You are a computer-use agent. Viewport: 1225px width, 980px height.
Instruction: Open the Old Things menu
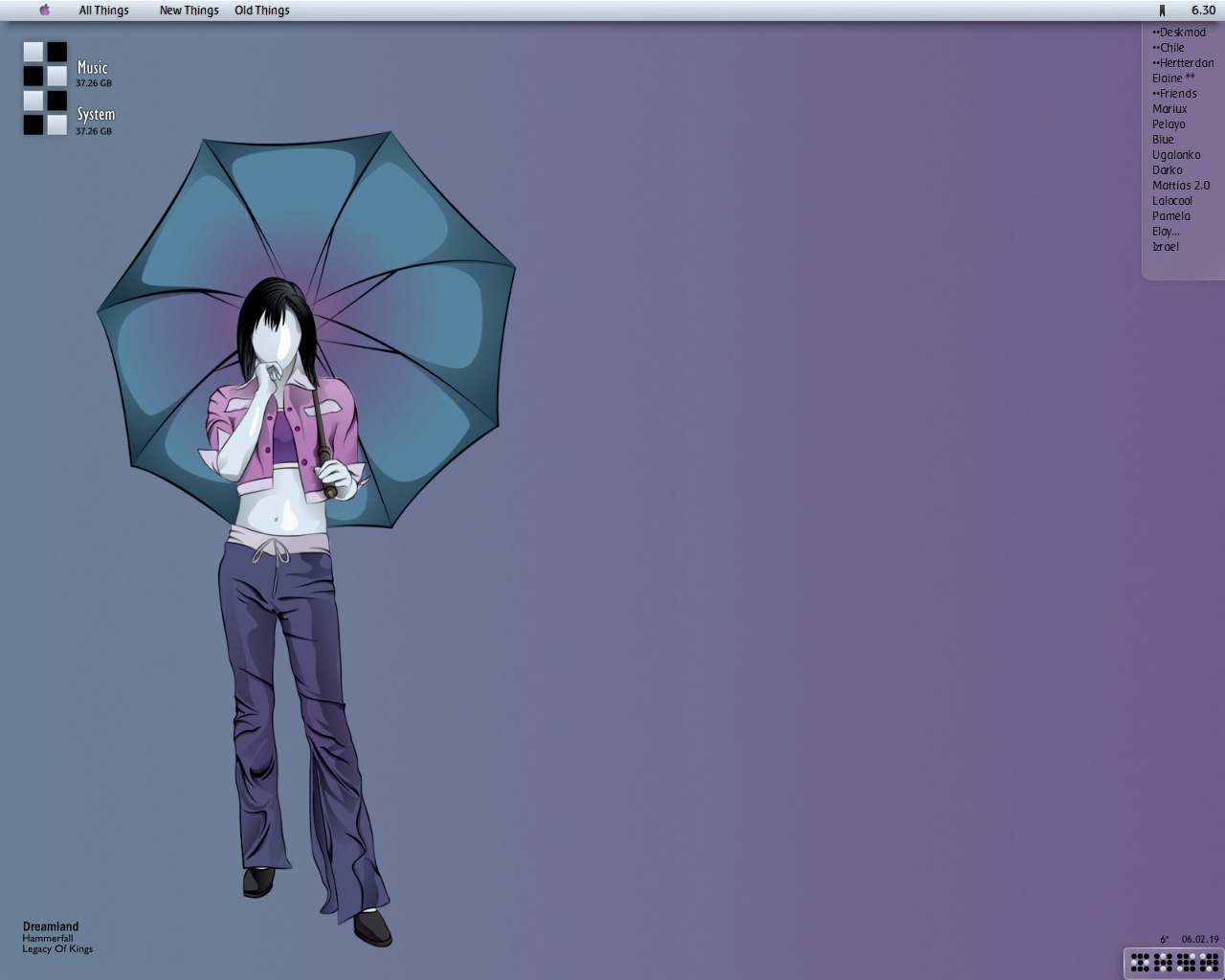click(x=261, y=11)
